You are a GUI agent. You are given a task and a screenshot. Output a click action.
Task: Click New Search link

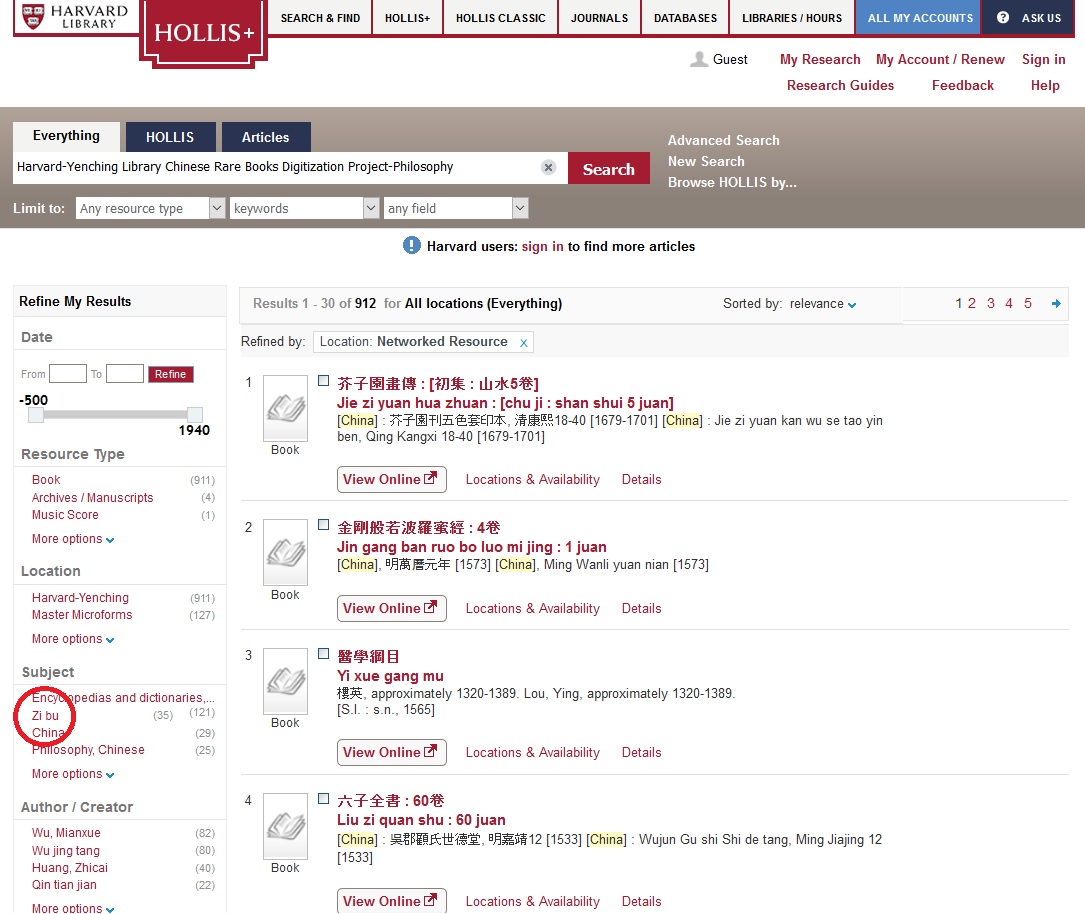(706, 161)
